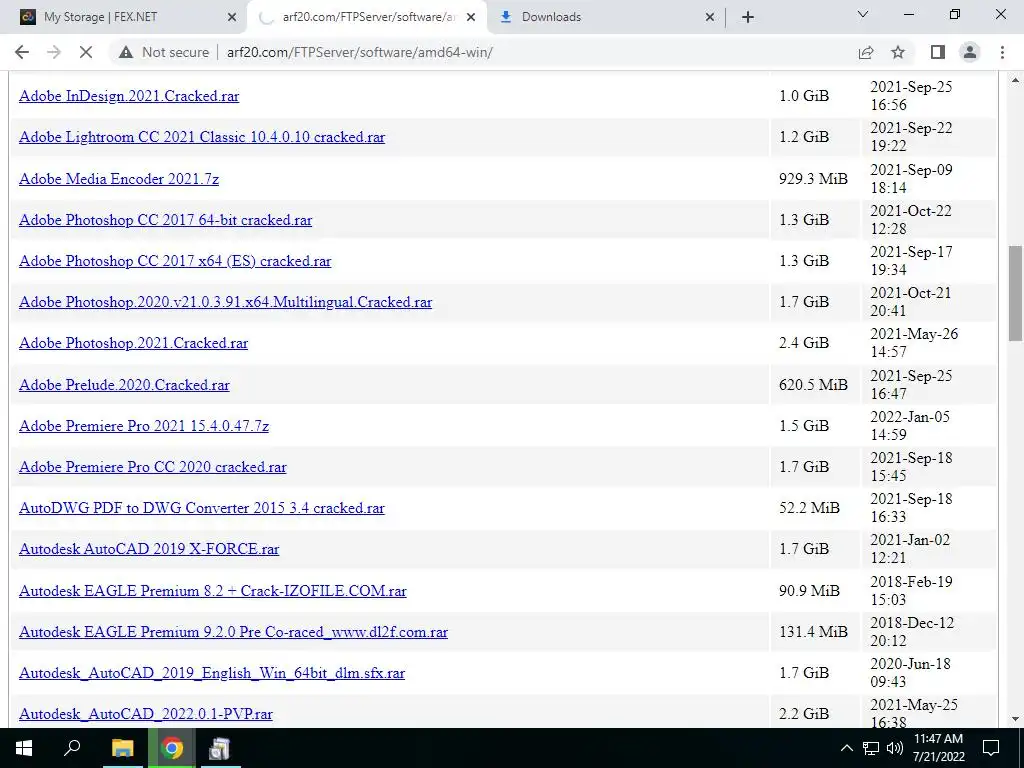Show hidden tray icons chevron
Image resolution: width=1024 pixels, height=768 pixels.
click(846, 748)
